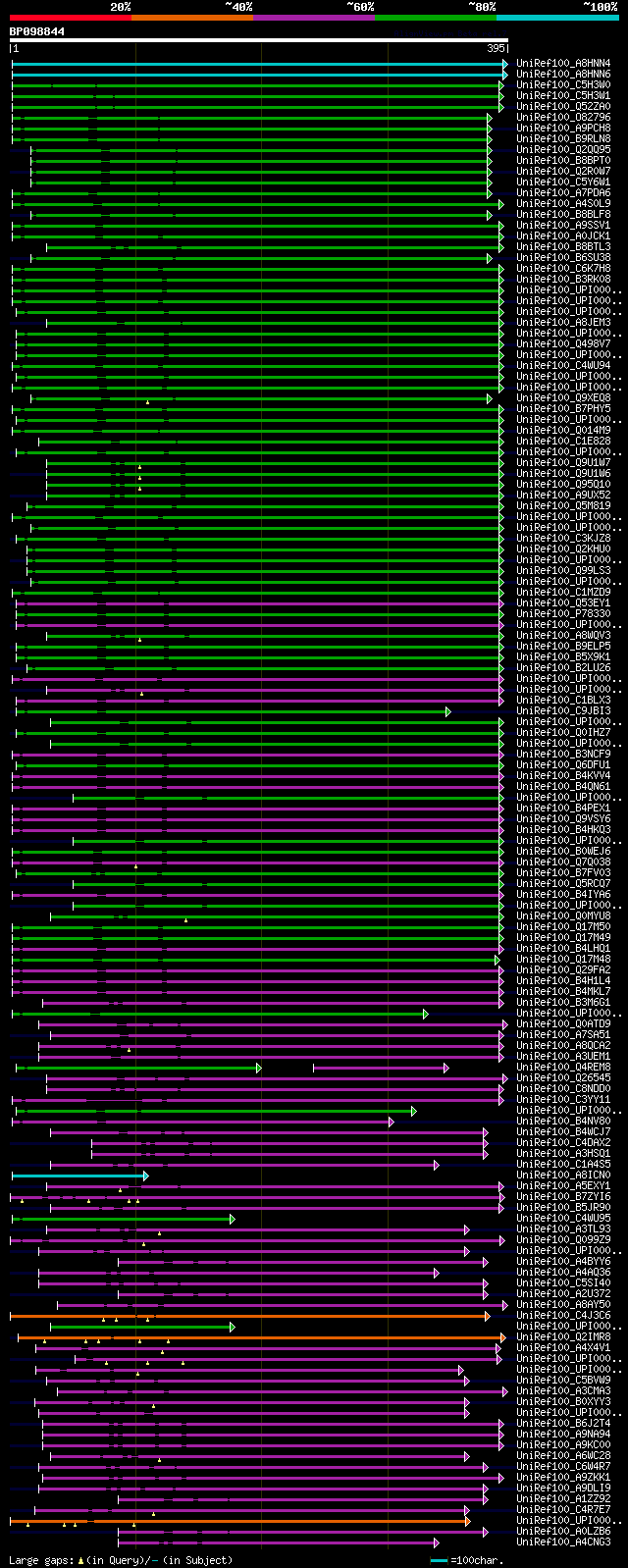Select the label UniRef100_Q9U1W7
Image resolution: width=628 pixels, height=1568 pixels.
click(x=563, y=462)
